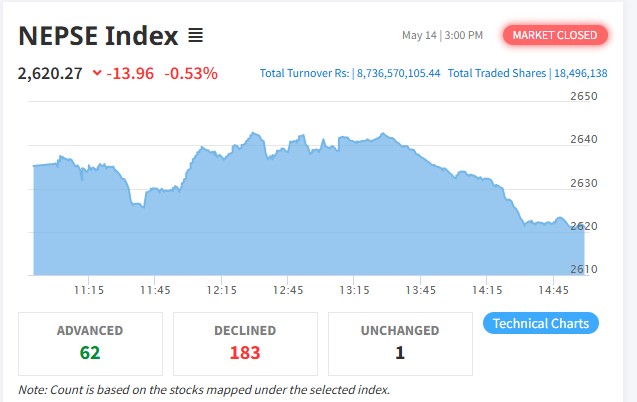The image size is (637, 402).
Task: Open Technical Charts
Action: 541,323
